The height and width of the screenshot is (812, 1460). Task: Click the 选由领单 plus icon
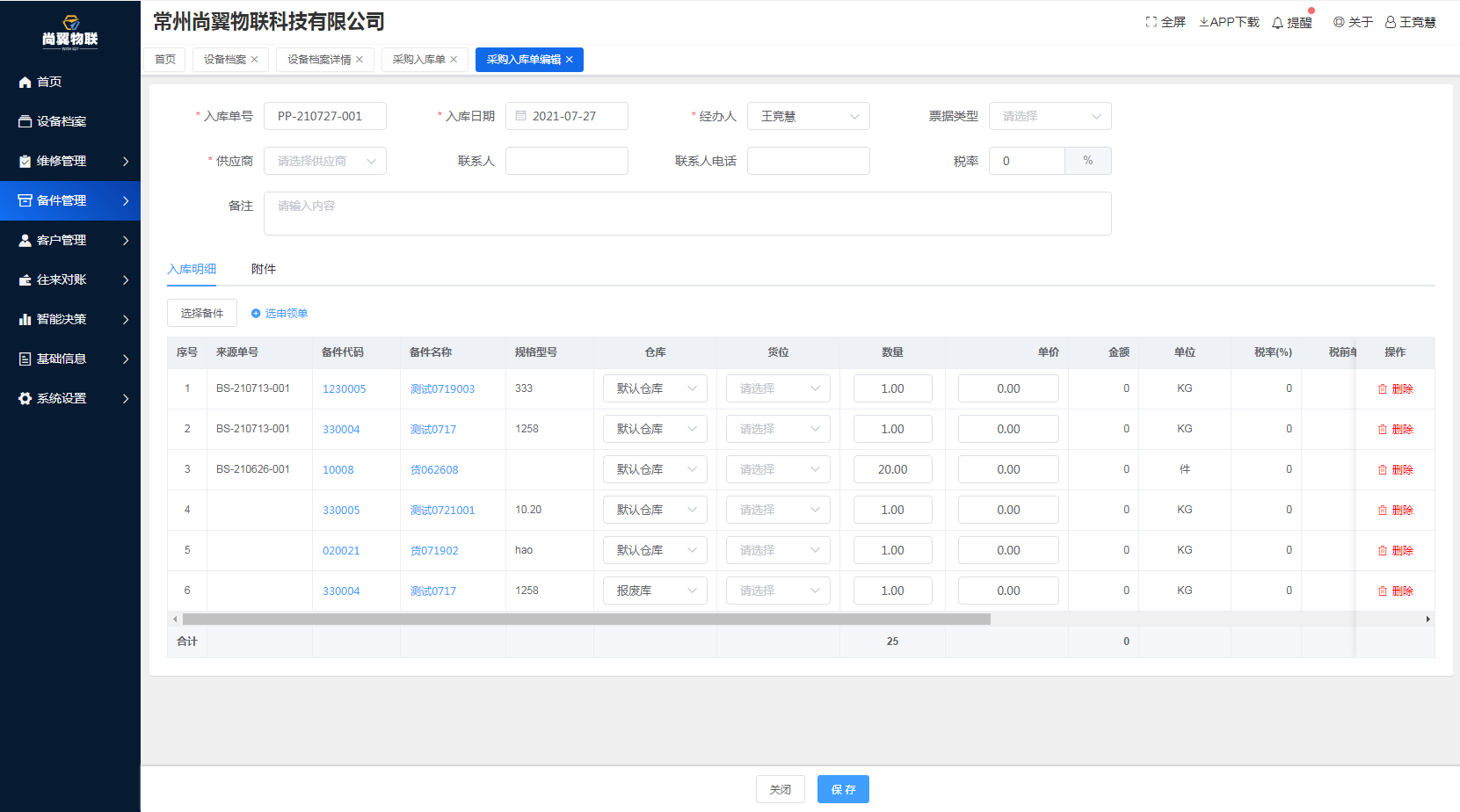pyautogui.click(x=256, y=313)
